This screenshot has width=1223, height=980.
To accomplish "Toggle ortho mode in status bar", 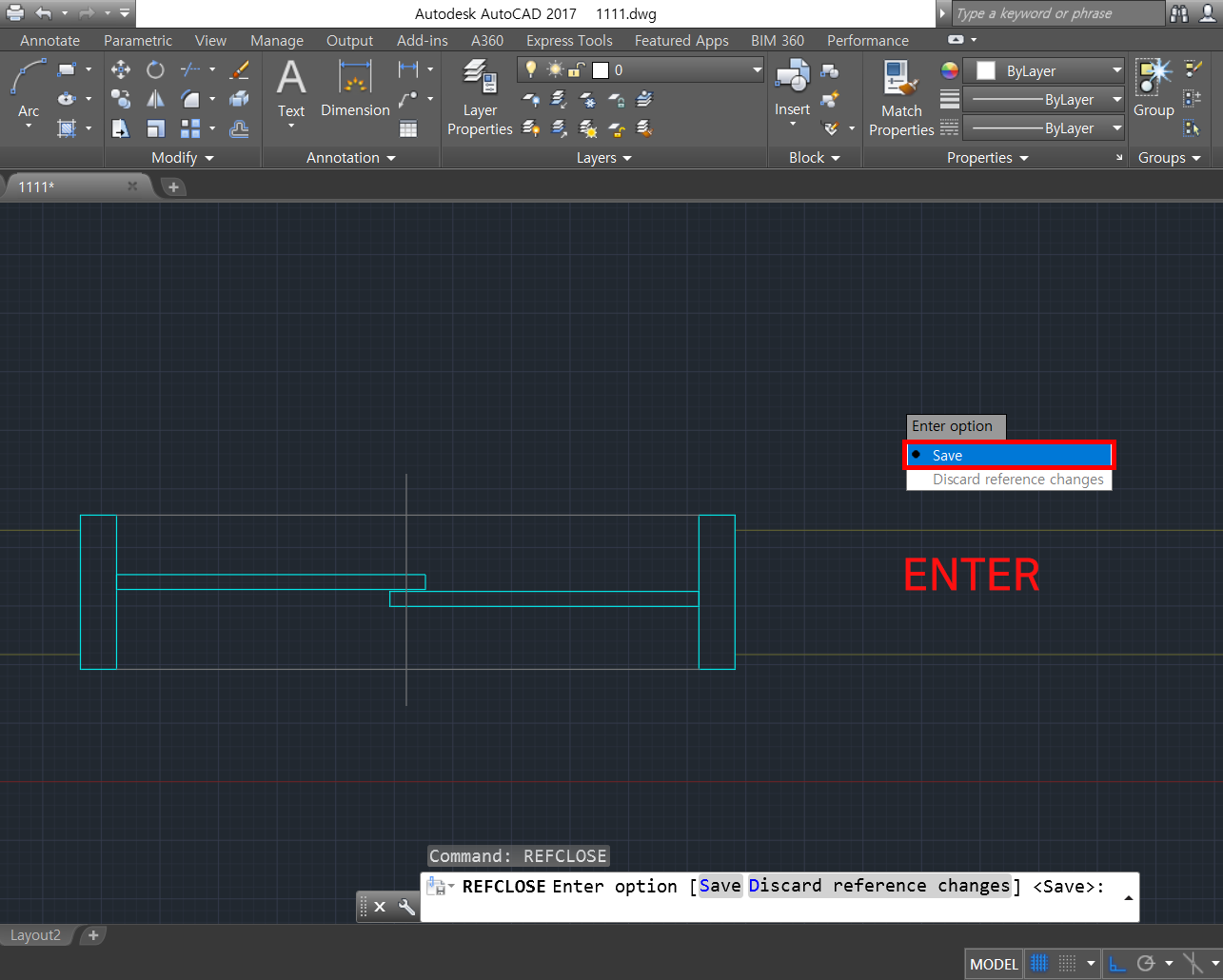I will [1117, 964].
